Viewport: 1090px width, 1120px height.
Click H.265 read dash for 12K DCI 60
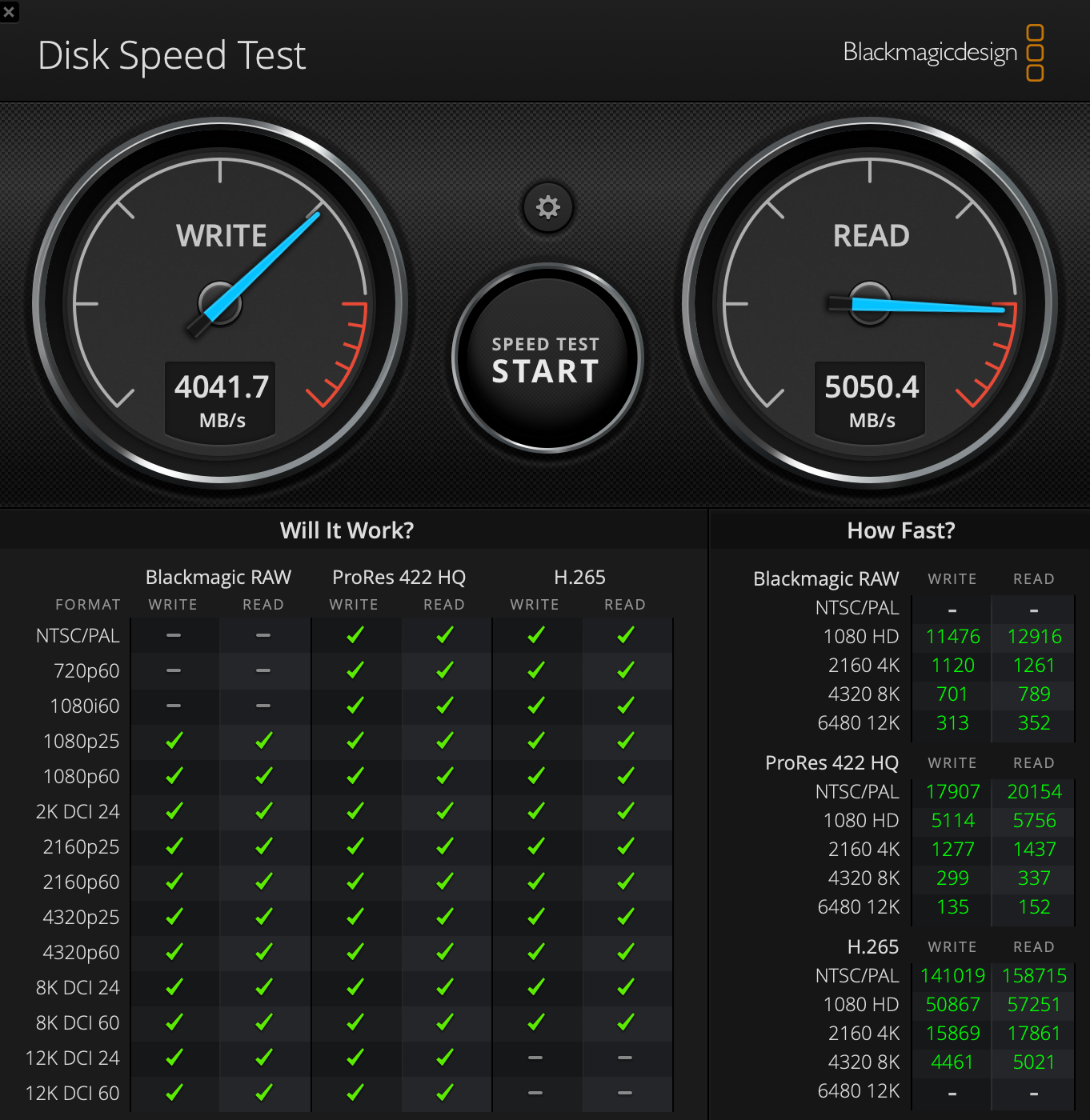(625, 1093)
